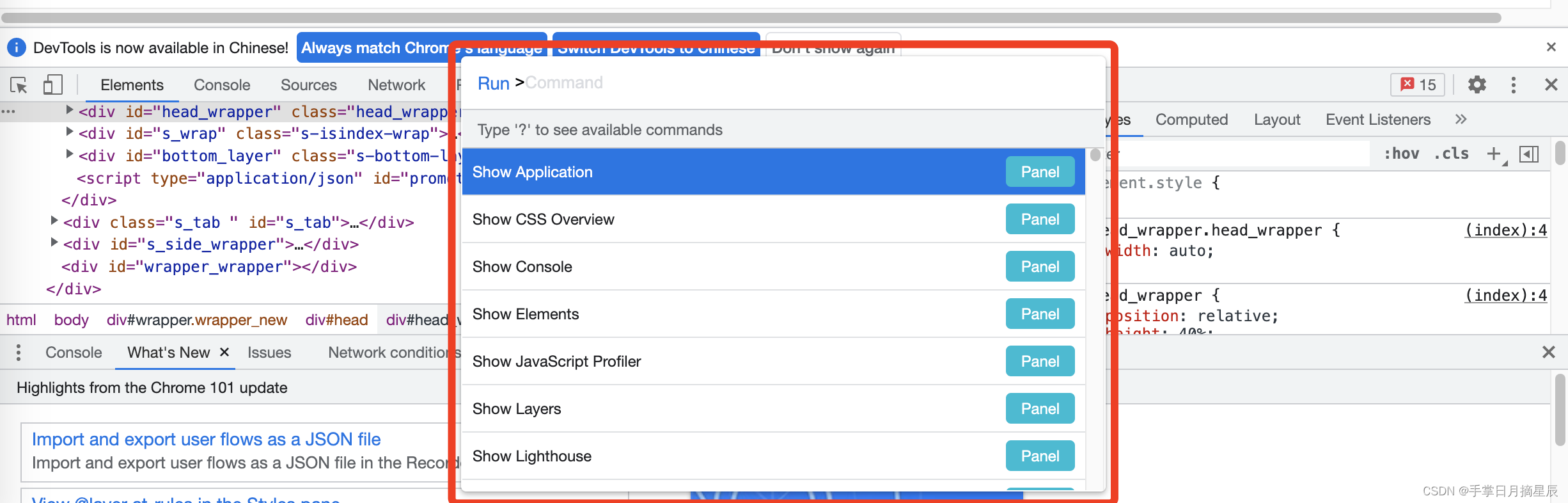Click Panel badge beside Show Layers
Image resolution: width=1568 pixels, height=503 pixels.
point(1040,408)
